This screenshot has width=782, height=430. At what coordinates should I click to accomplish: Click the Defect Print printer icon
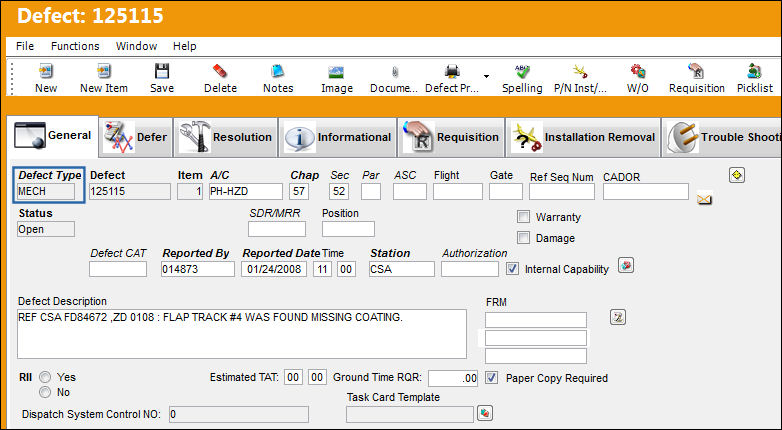pyautogui.click(x=452, y=71)
